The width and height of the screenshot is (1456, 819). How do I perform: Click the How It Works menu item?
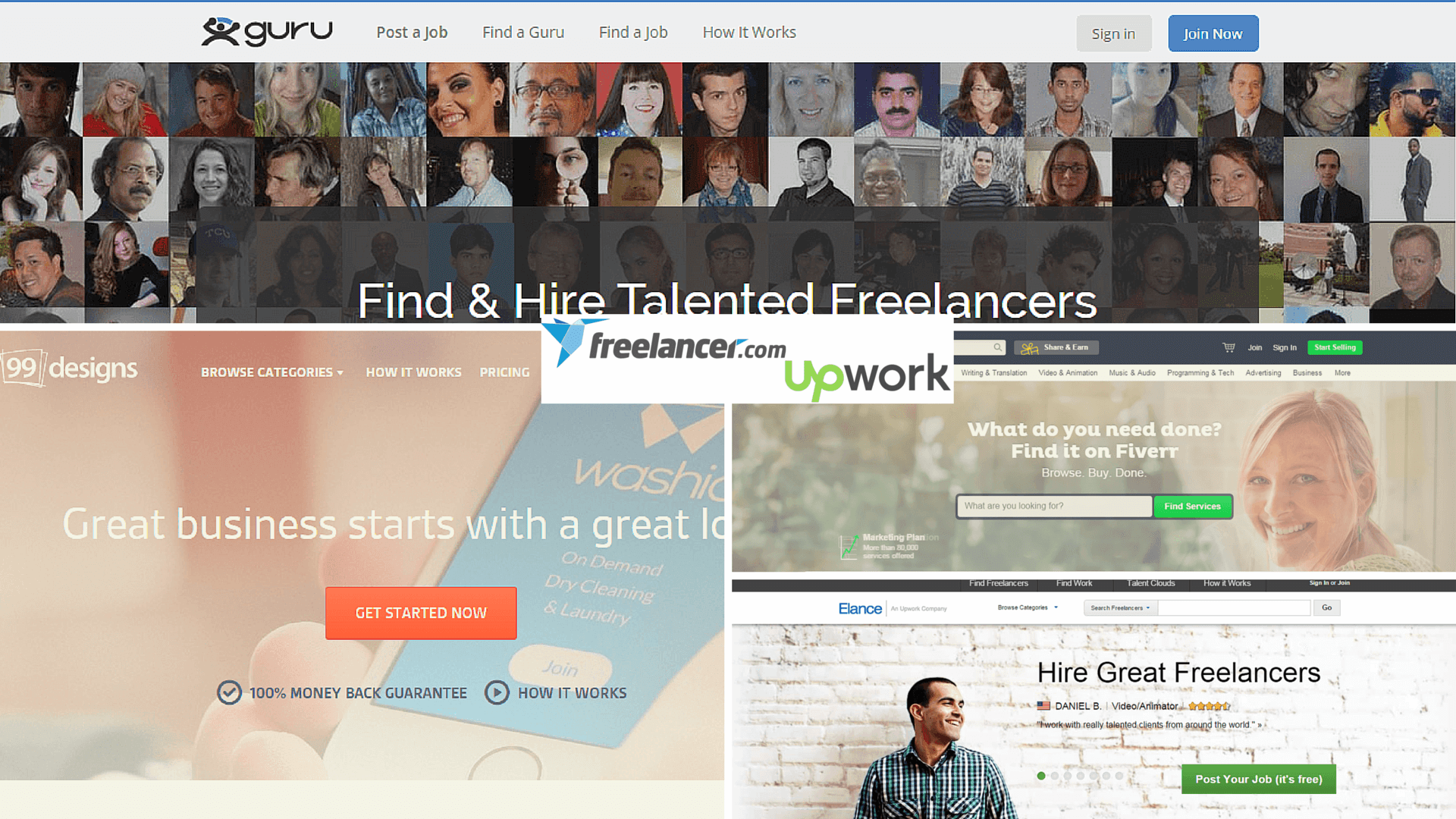pos(749,32)
